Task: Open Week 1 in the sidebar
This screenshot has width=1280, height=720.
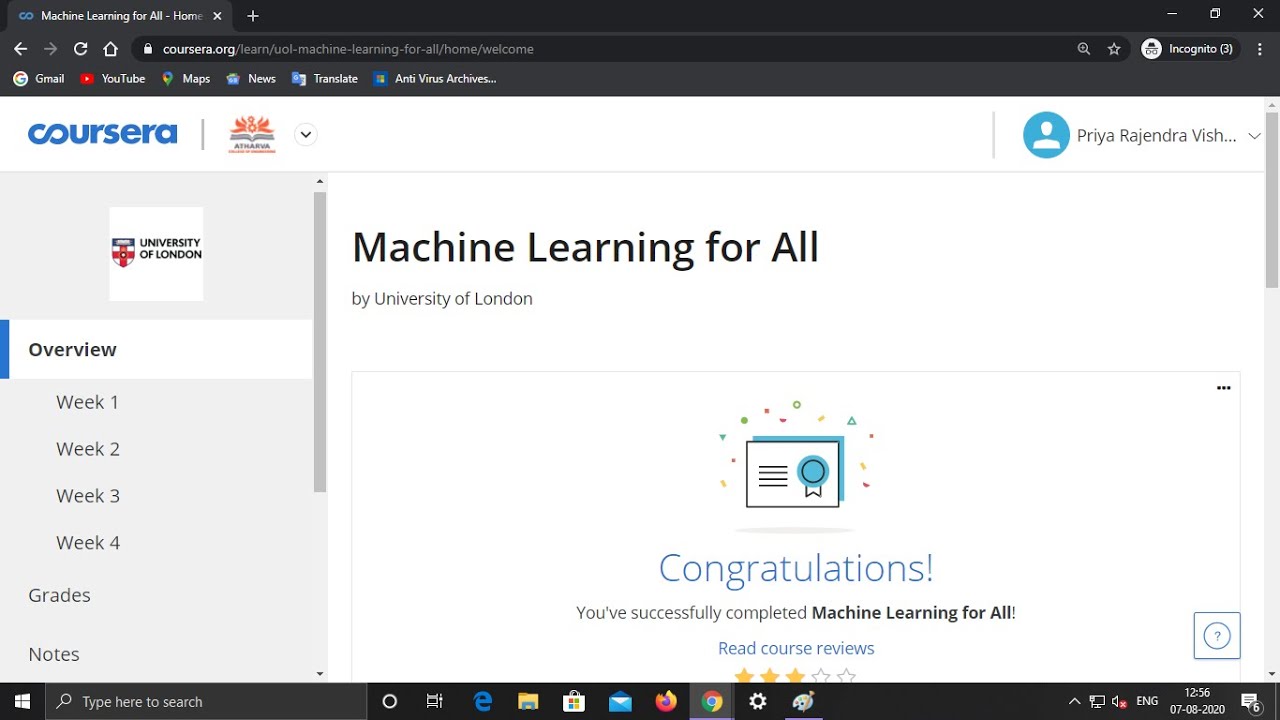Action: point(87,402)
